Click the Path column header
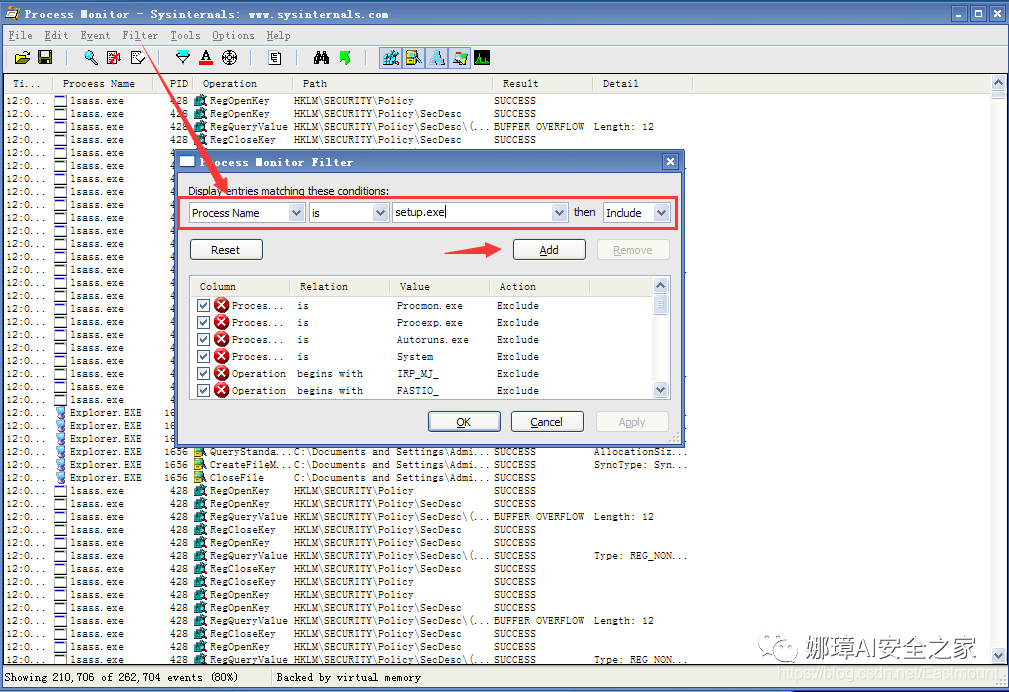 click(391, 84)
